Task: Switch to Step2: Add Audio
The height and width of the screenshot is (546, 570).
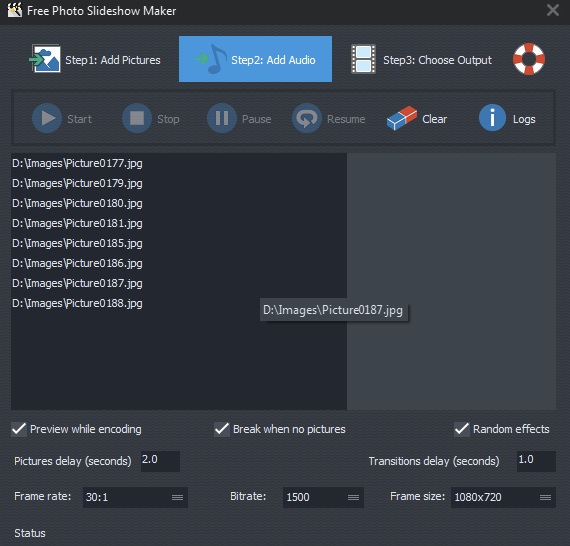Action: [x=255, y=59]
